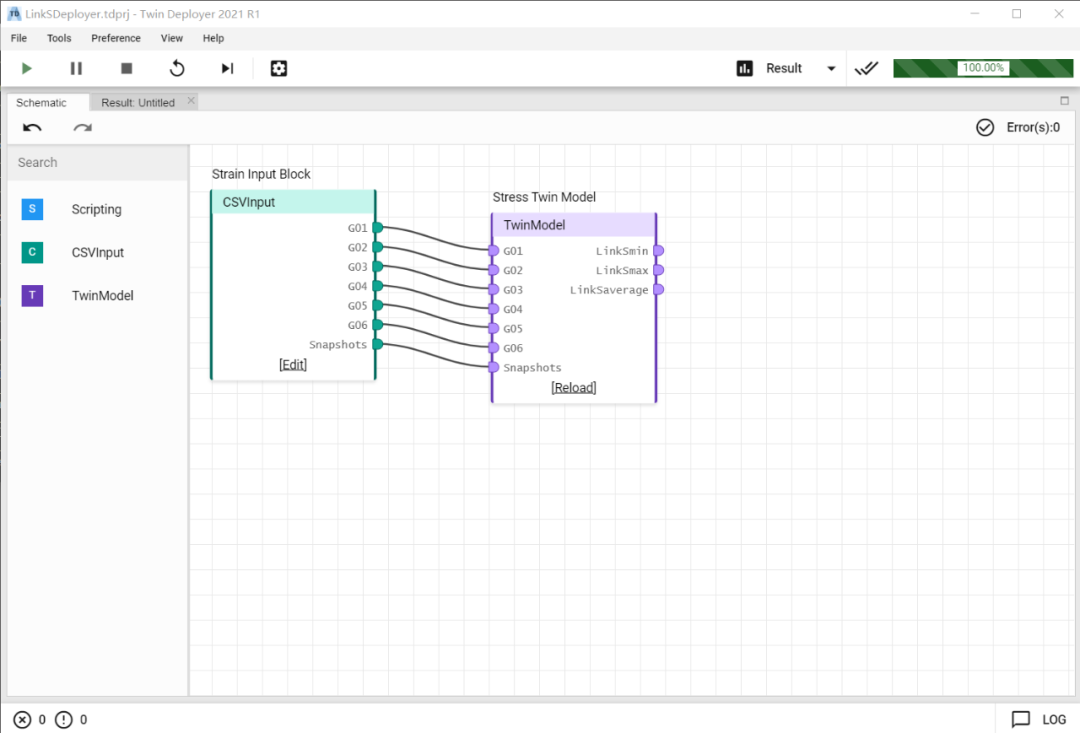Click the Result chart icon
Screen dimensions: 1080x733
(745, 68)
